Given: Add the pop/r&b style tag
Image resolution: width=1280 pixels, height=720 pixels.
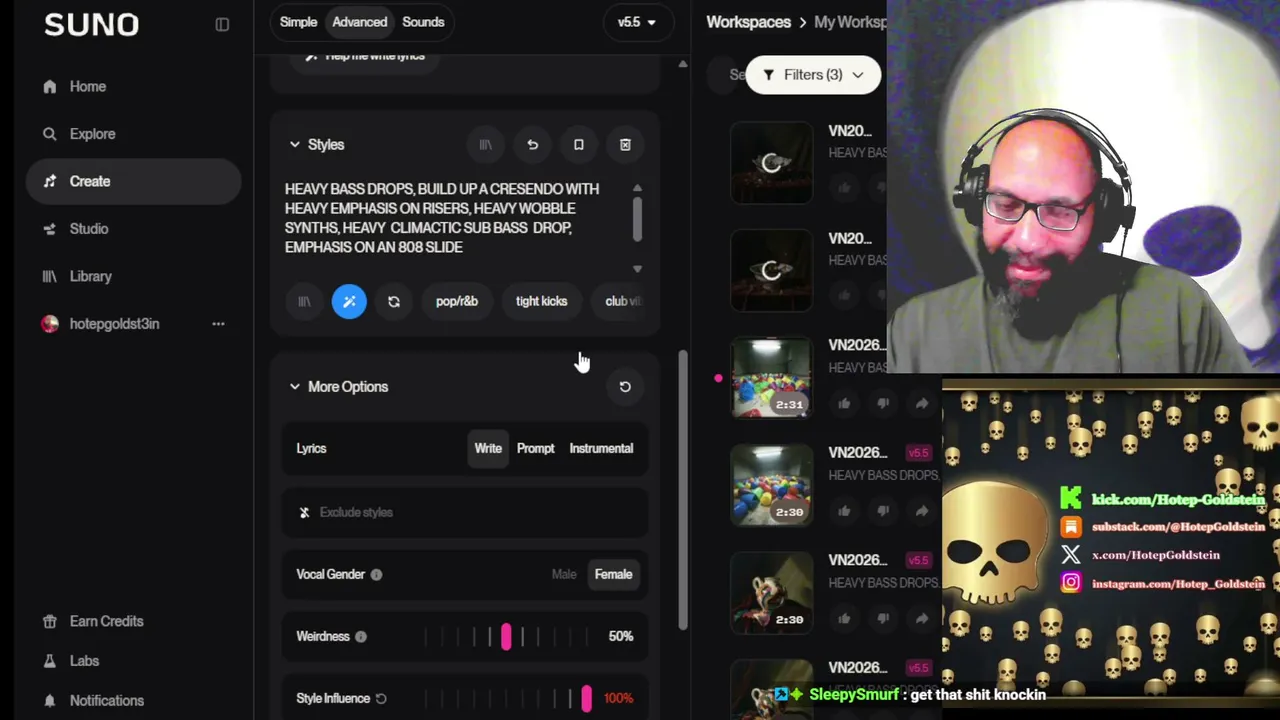Looking at the screenshot, I should click(x=457, y=301).
